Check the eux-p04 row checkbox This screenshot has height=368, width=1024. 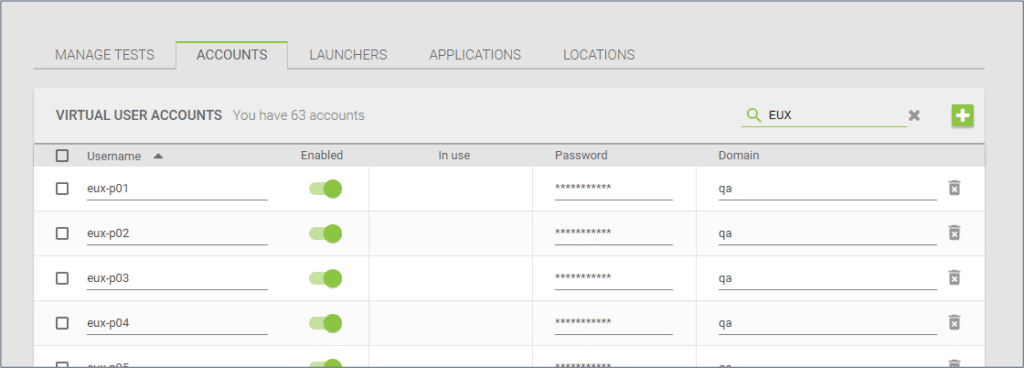coord(62,323)
